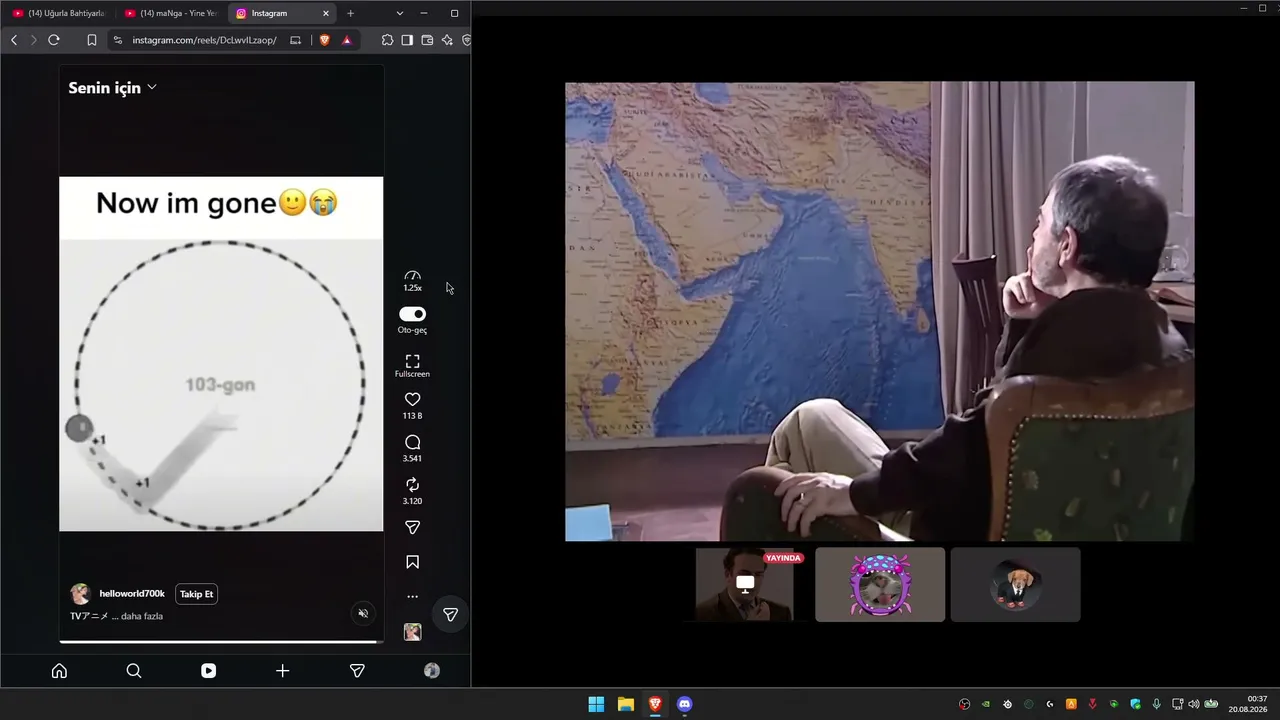The width and height of the screenshot is (1280, 720).
Task: Close the Instagram tab
Action: (x=326, y=13)
